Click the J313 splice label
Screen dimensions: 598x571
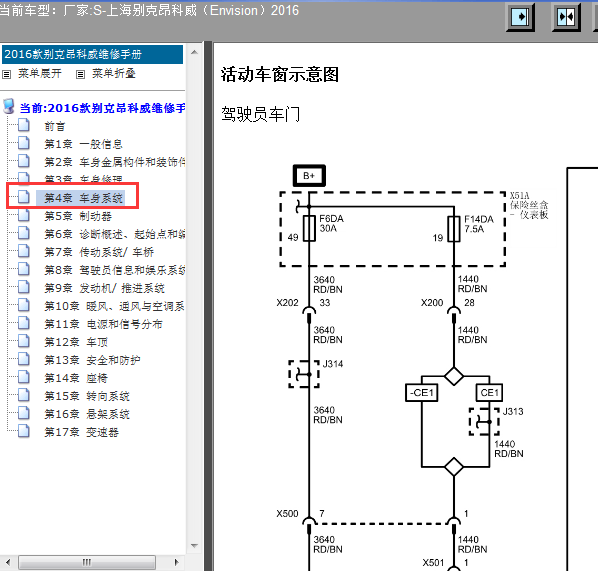point(513,412)
